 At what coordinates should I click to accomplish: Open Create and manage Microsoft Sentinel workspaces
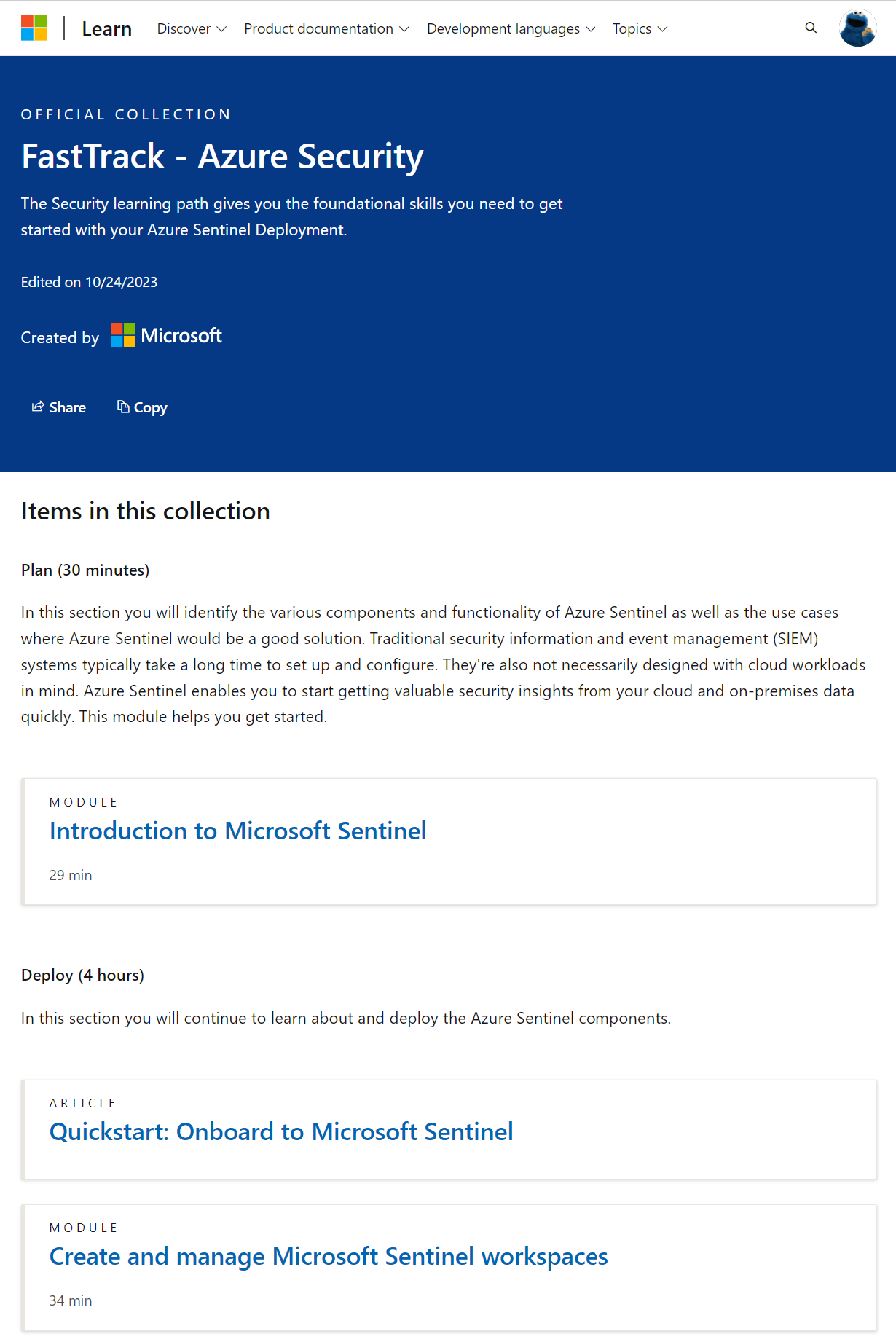coord(329,1256)
